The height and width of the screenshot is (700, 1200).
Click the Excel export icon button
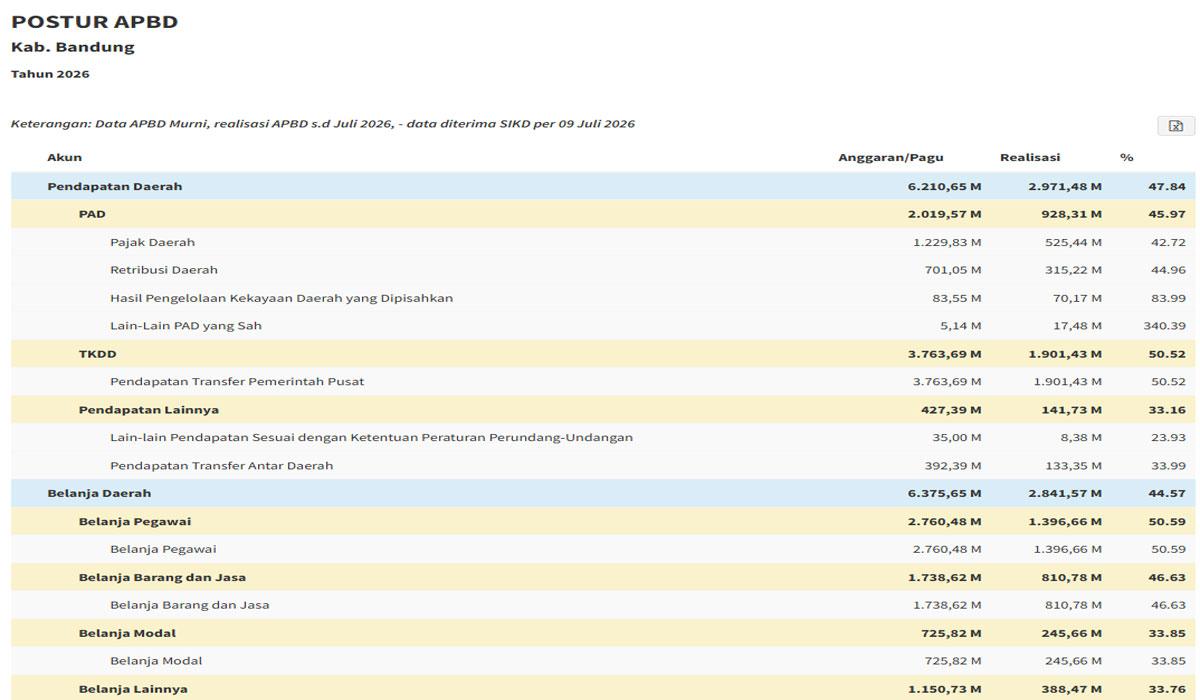coord(1175,125)
